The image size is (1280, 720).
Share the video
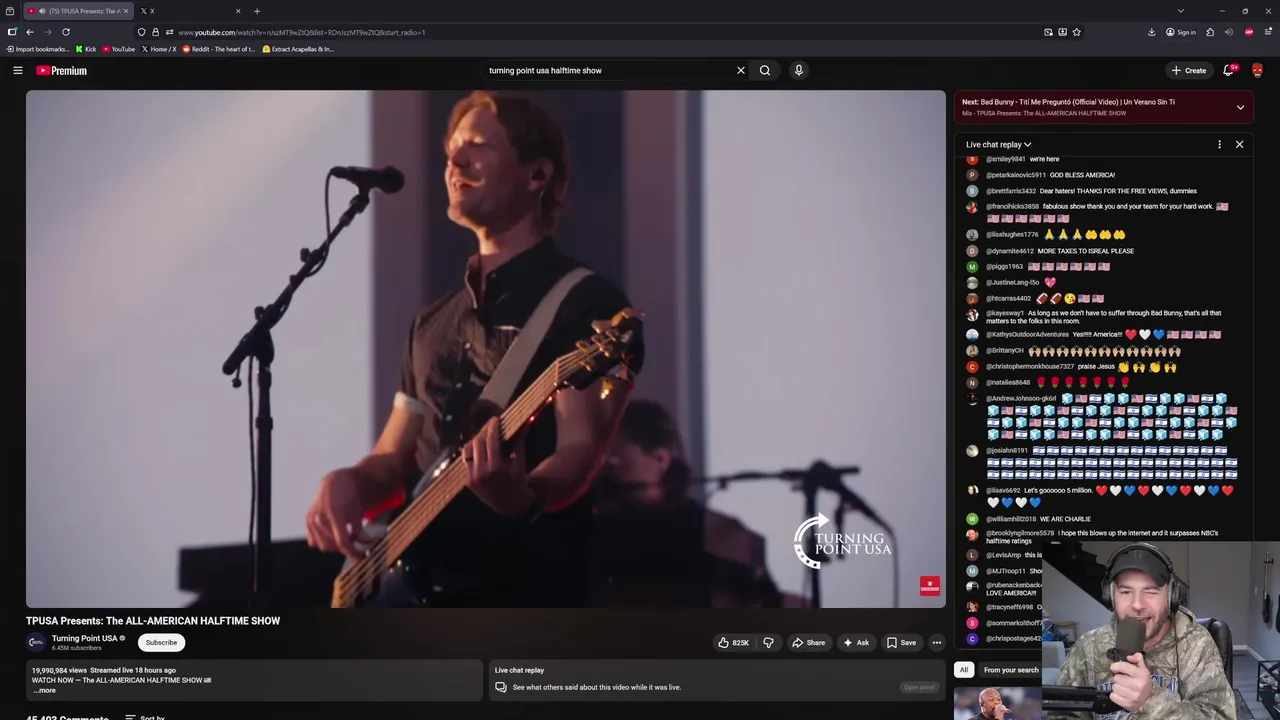coord(808,643)
